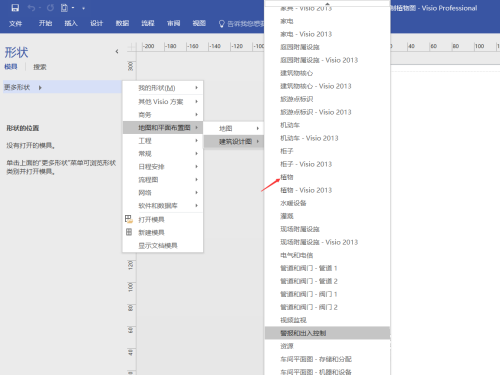Select the 植物 stencil
The width and height of the screenshot is (500, 375).
327,177
